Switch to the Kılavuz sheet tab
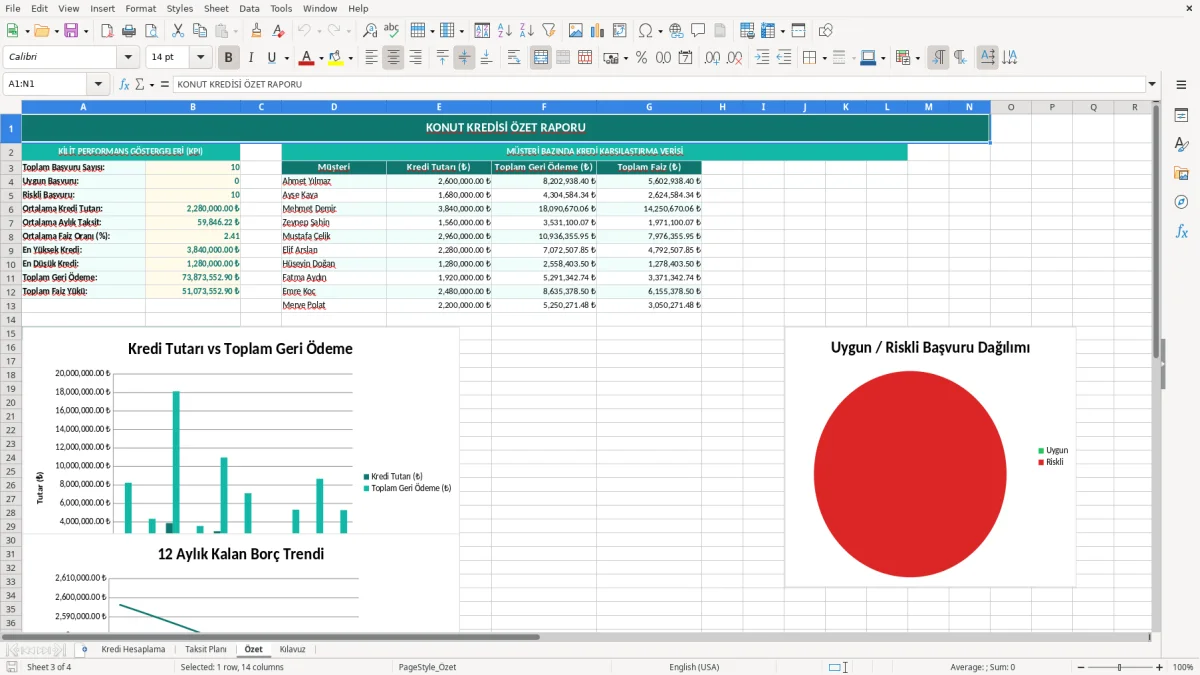Viewport: 1200px width, 675px height. (293, 649)
